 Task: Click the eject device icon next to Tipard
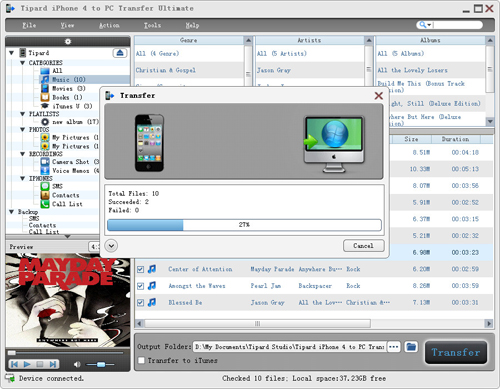[120, 53]
